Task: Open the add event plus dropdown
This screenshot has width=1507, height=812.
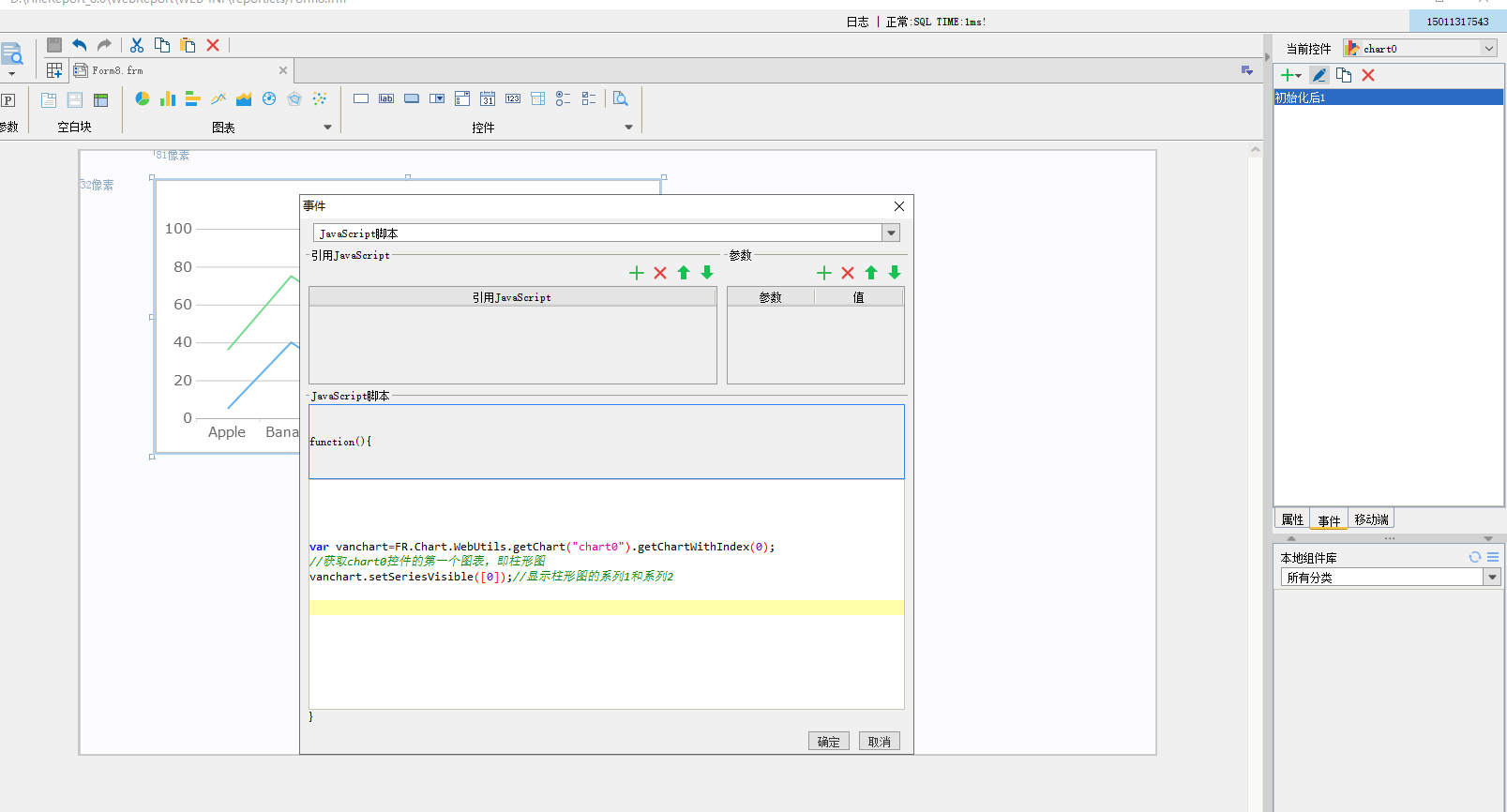Action: coord(1291,75)
